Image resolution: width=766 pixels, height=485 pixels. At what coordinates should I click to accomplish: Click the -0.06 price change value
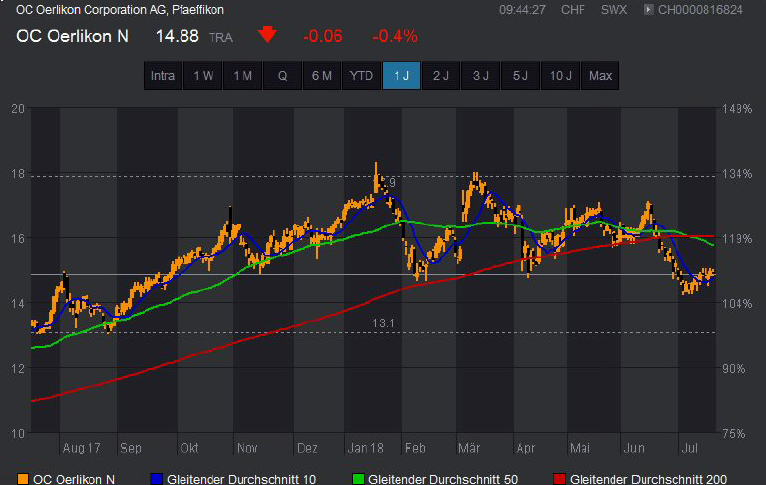tap(322, 36)
